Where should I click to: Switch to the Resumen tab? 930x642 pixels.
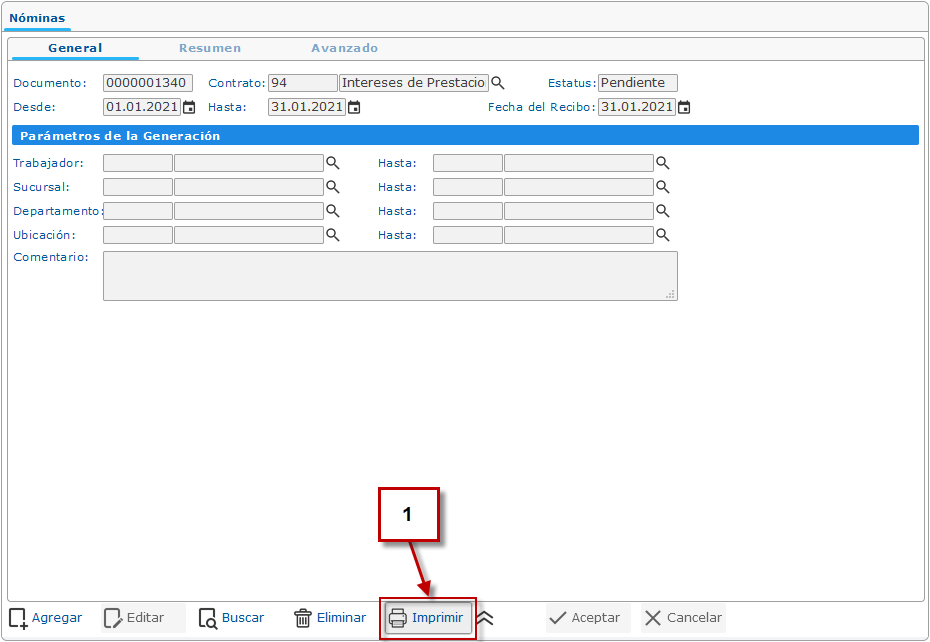tap(210, 48)
